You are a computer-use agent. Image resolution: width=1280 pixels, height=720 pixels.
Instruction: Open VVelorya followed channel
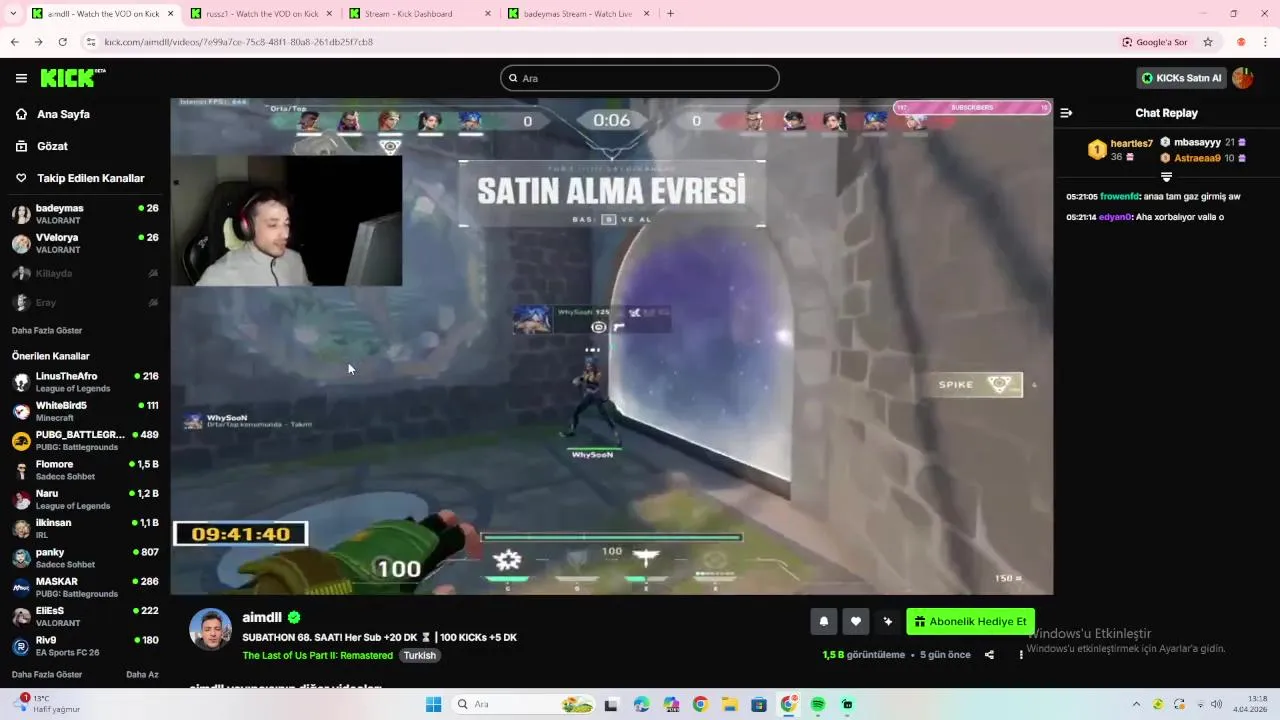coord(85,243)
